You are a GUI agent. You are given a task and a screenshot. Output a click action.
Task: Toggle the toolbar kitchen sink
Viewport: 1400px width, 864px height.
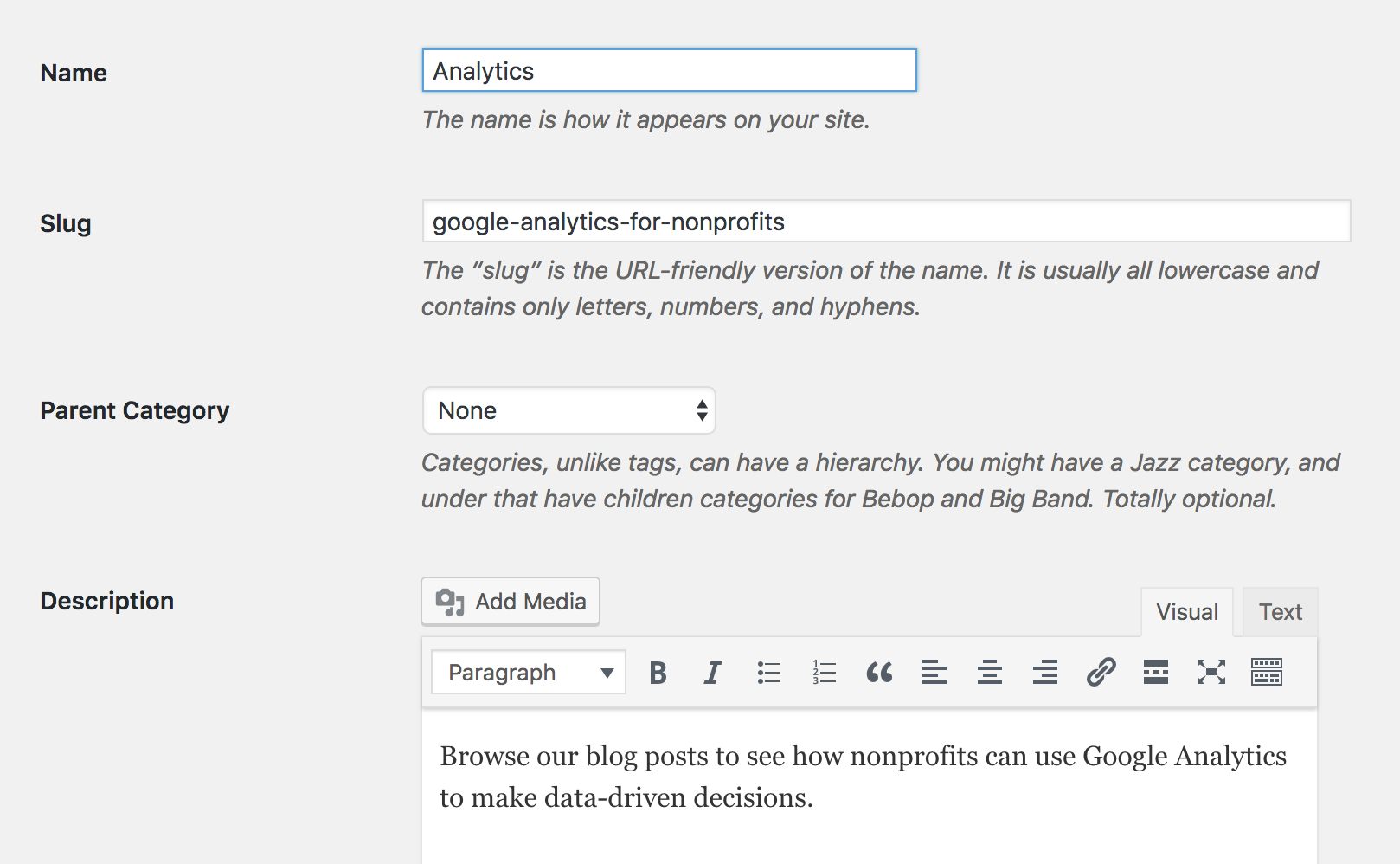tap(1267, 673)
